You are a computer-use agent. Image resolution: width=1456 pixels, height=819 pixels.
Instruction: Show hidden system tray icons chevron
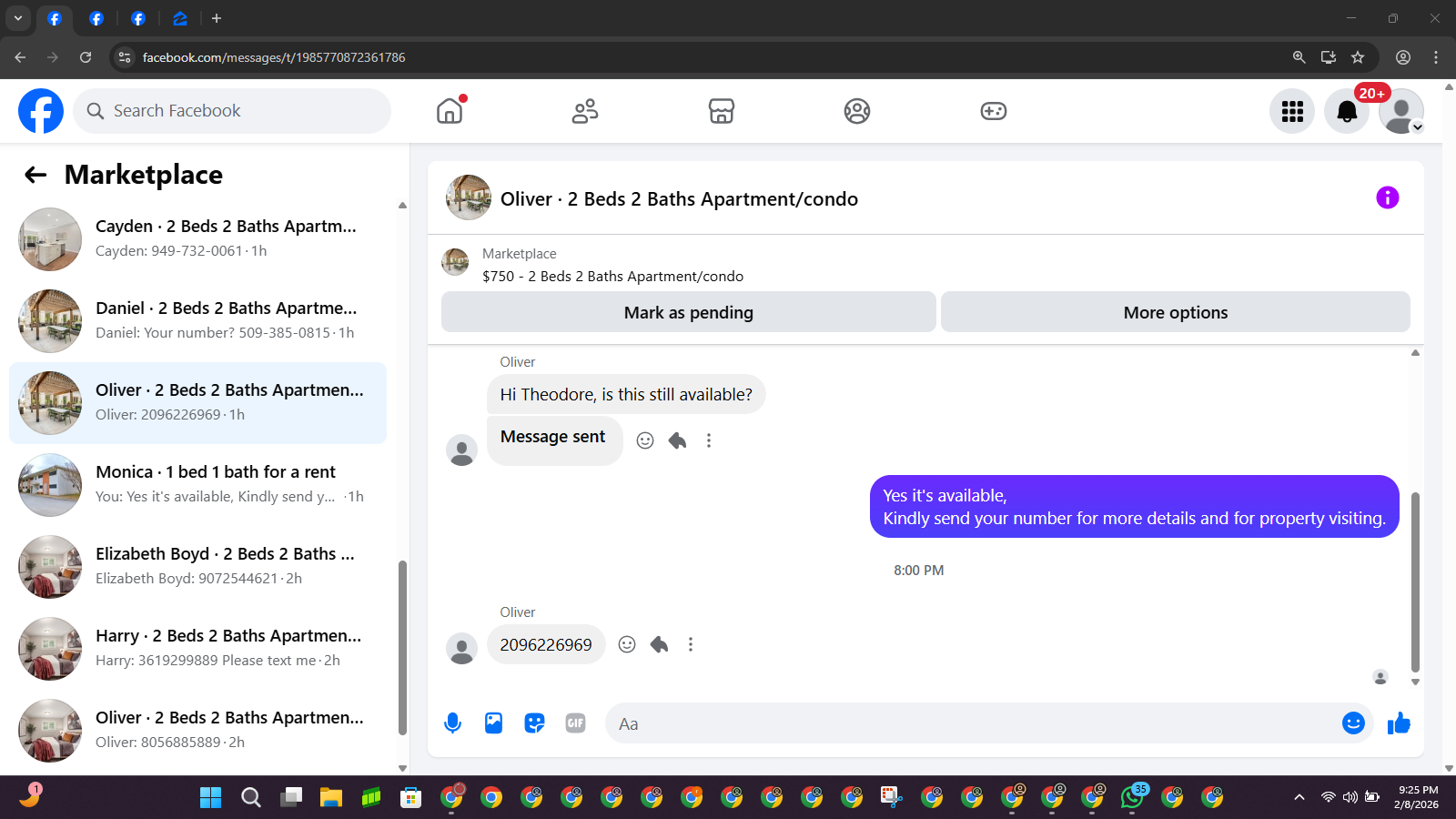(1299, 798)
